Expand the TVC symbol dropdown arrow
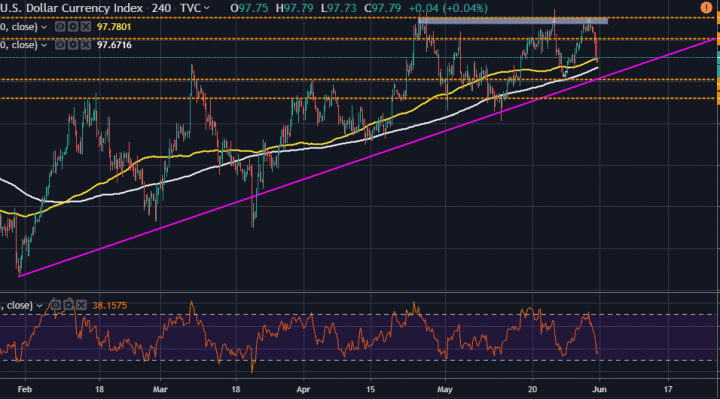Viewport: 720px width, 399px height. click(x=207, y=8)
